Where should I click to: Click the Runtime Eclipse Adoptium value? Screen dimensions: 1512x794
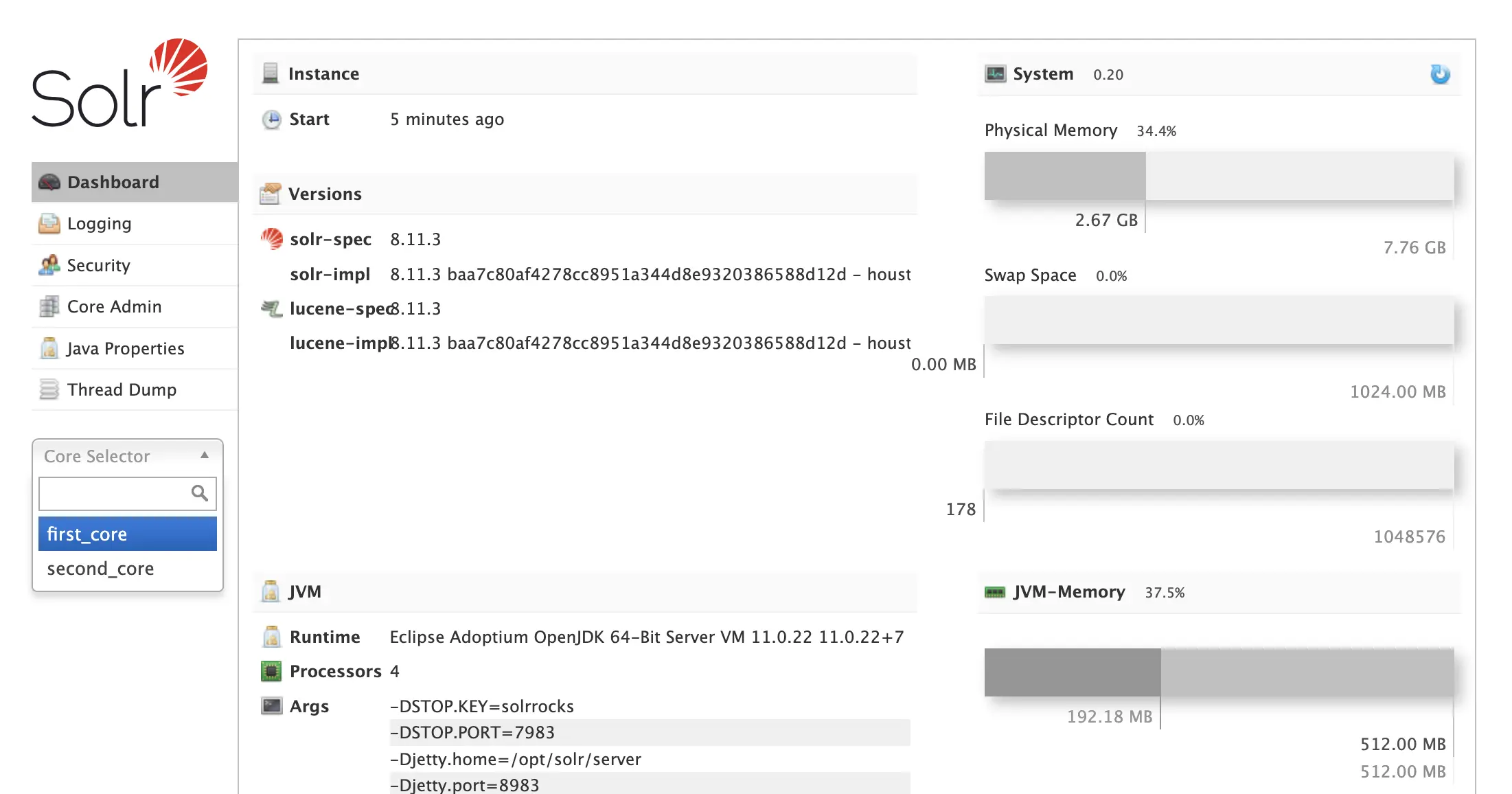[x=647, y=637]
